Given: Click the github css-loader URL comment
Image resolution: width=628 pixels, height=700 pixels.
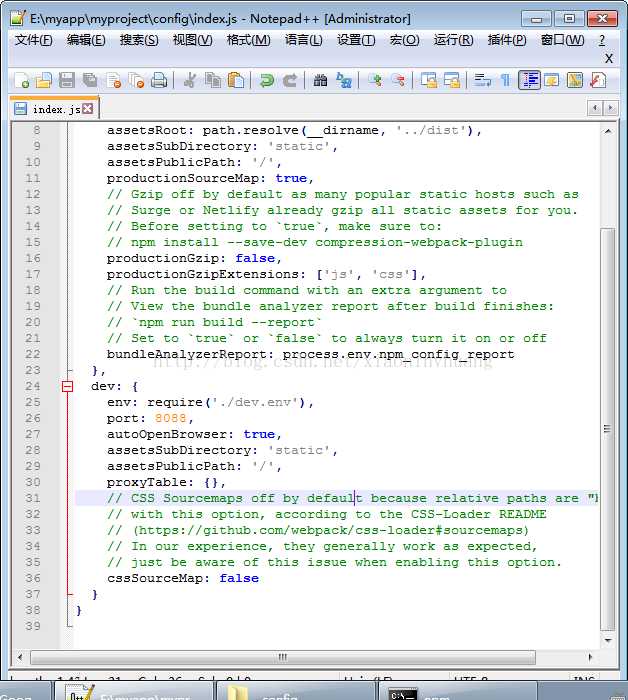Looking at the screenshot, I should 330,530.
